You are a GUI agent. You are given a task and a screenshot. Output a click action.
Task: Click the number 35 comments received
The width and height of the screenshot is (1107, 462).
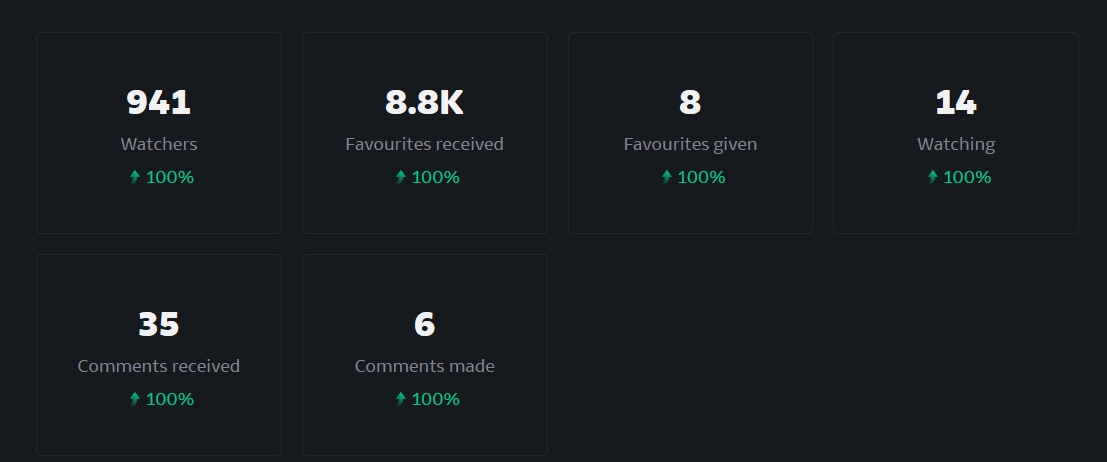tap(159, 325)
